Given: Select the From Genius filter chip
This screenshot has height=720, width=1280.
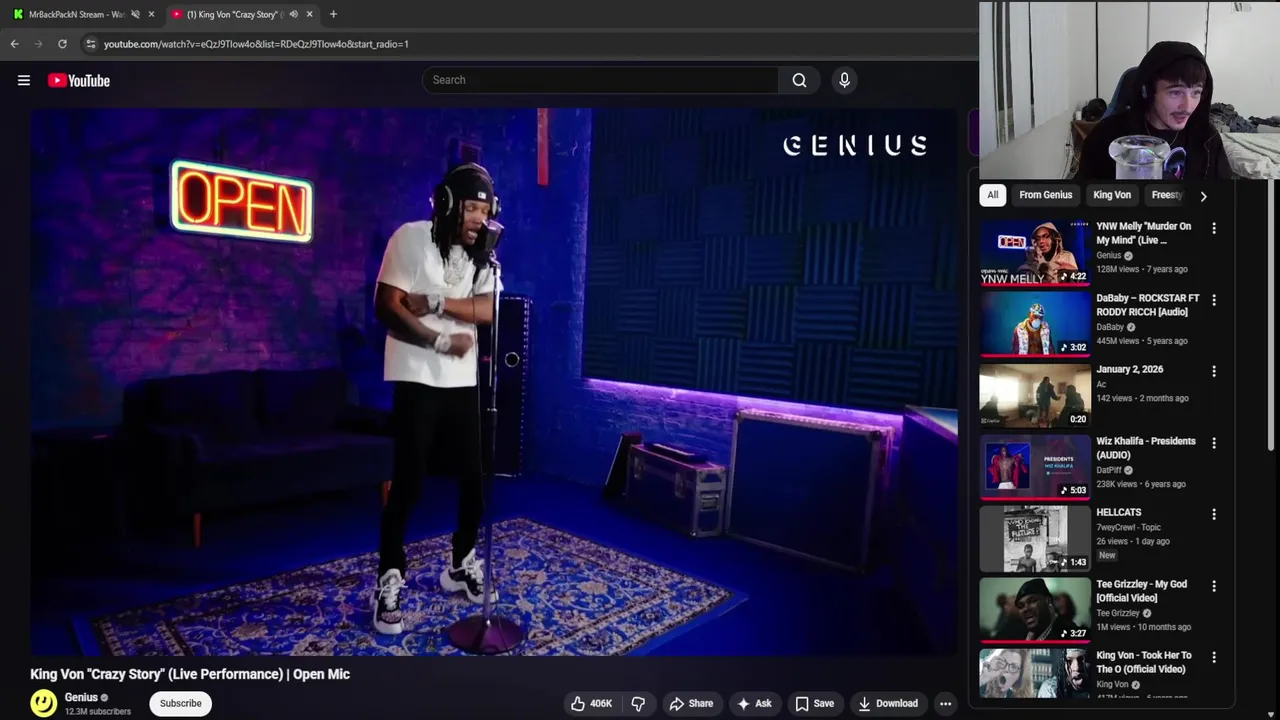Looking at the screenshot, I should 1045,195.
